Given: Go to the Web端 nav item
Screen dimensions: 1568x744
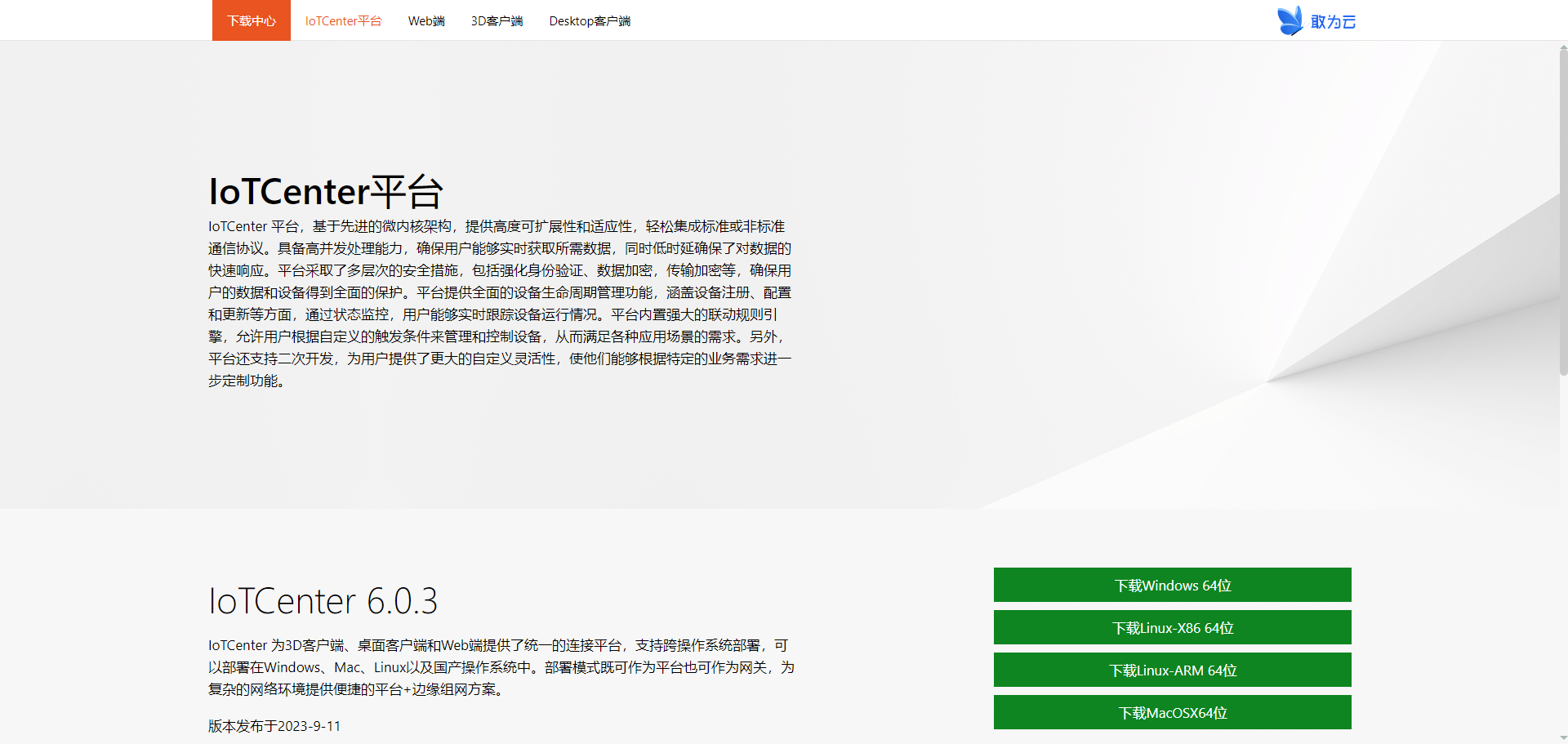Looking at the screenshot, I should click(x=426, y=20).
